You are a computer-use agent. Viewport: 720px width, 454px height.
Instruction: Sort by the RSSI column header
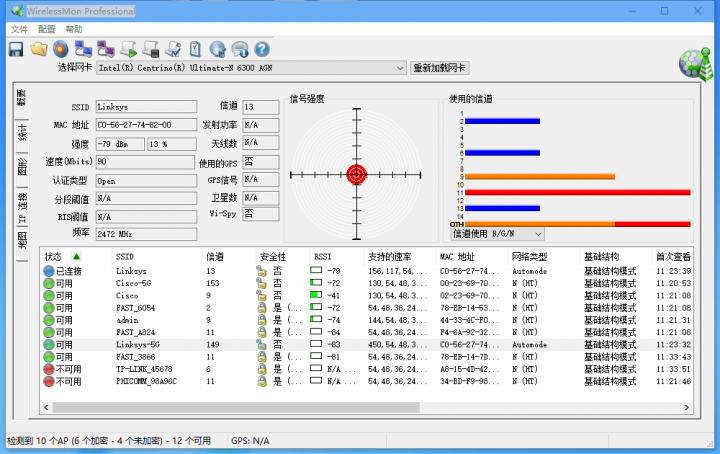coord(322,257)
